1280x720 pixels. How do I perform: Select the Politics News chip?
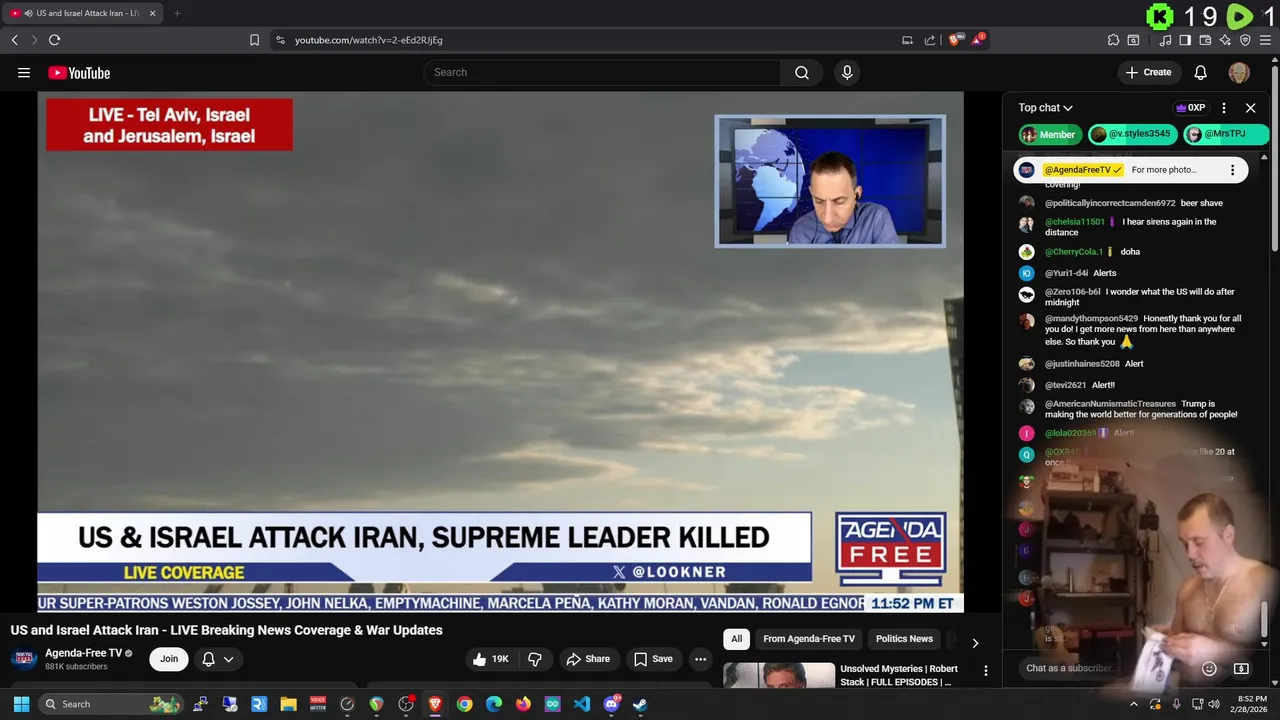(x=904, y=639)
